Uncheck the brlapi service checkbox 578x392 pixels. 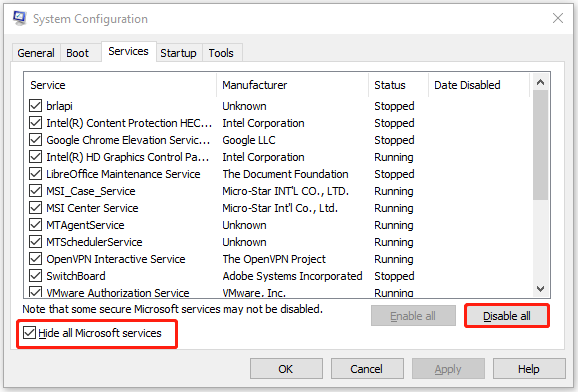35,106
